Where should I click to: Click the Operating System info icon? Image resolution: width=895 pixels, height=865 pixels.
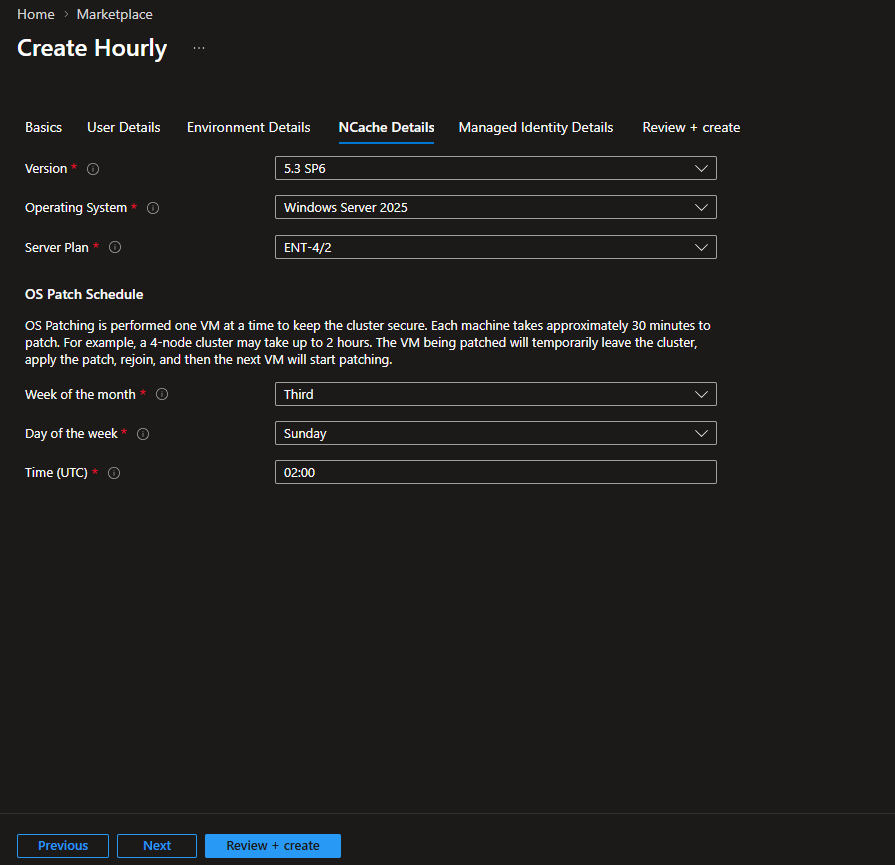coord(153,208)
